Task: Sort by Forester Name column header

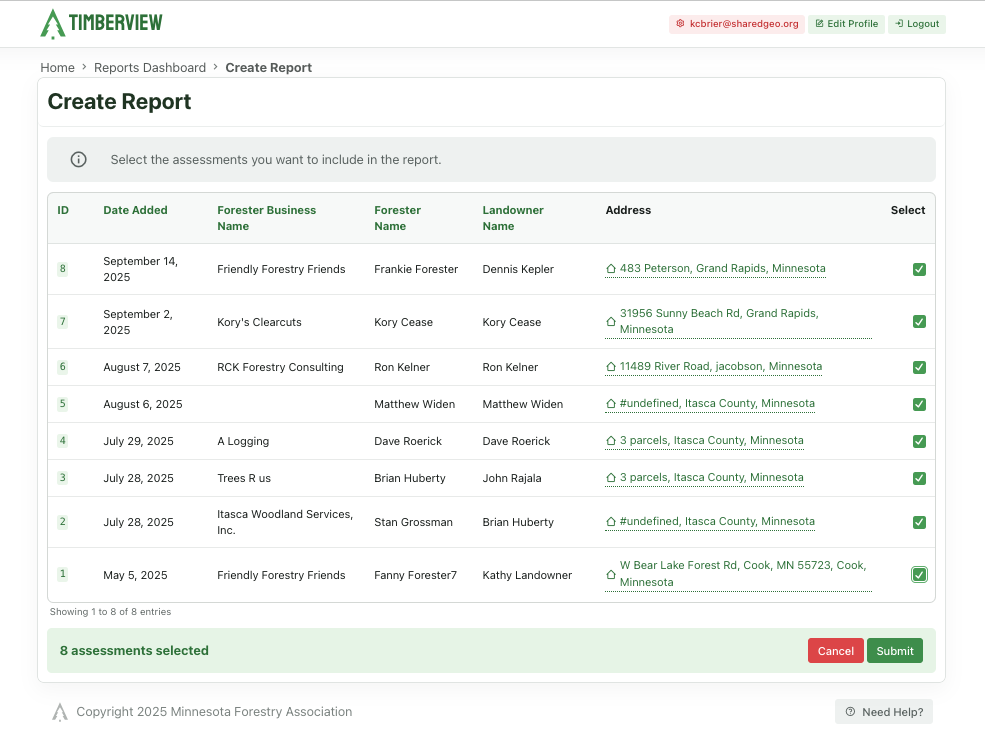Action: click(397, 218)
